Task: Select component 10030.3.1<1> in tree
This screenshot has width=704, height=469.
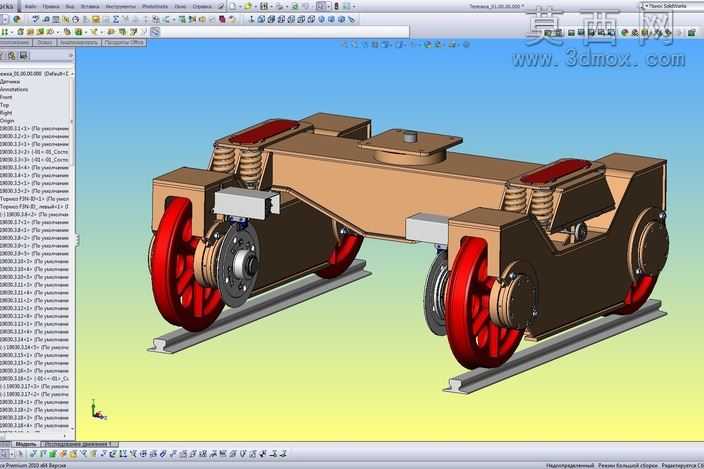Action: click(35, 128)
